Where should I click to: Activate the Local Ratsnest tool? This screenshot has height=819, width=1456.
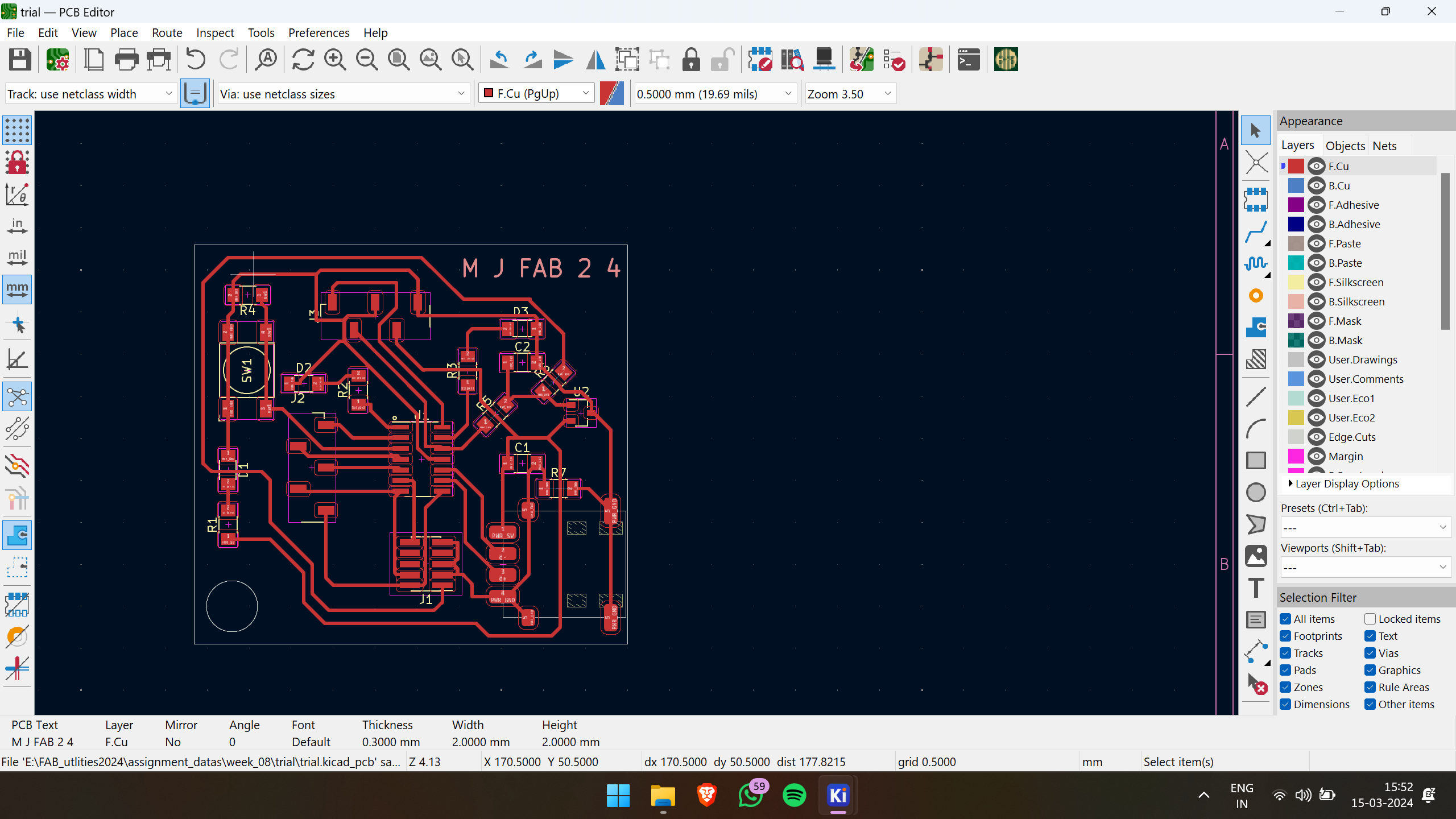[1256, 163]
